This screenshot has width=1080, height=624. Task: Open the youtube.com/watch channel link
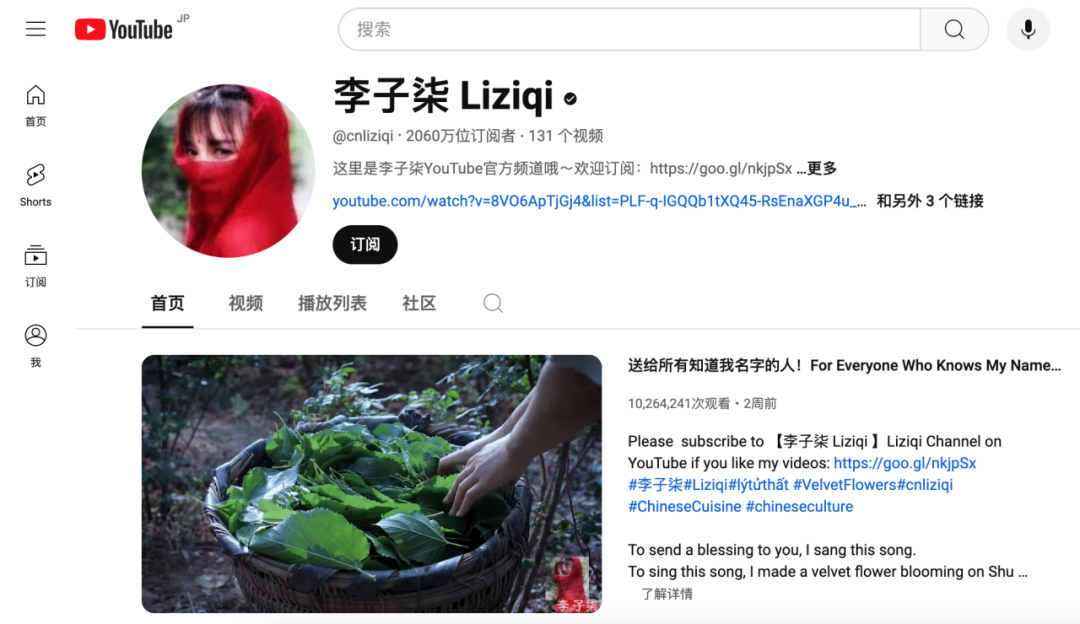tap(599, 201)
